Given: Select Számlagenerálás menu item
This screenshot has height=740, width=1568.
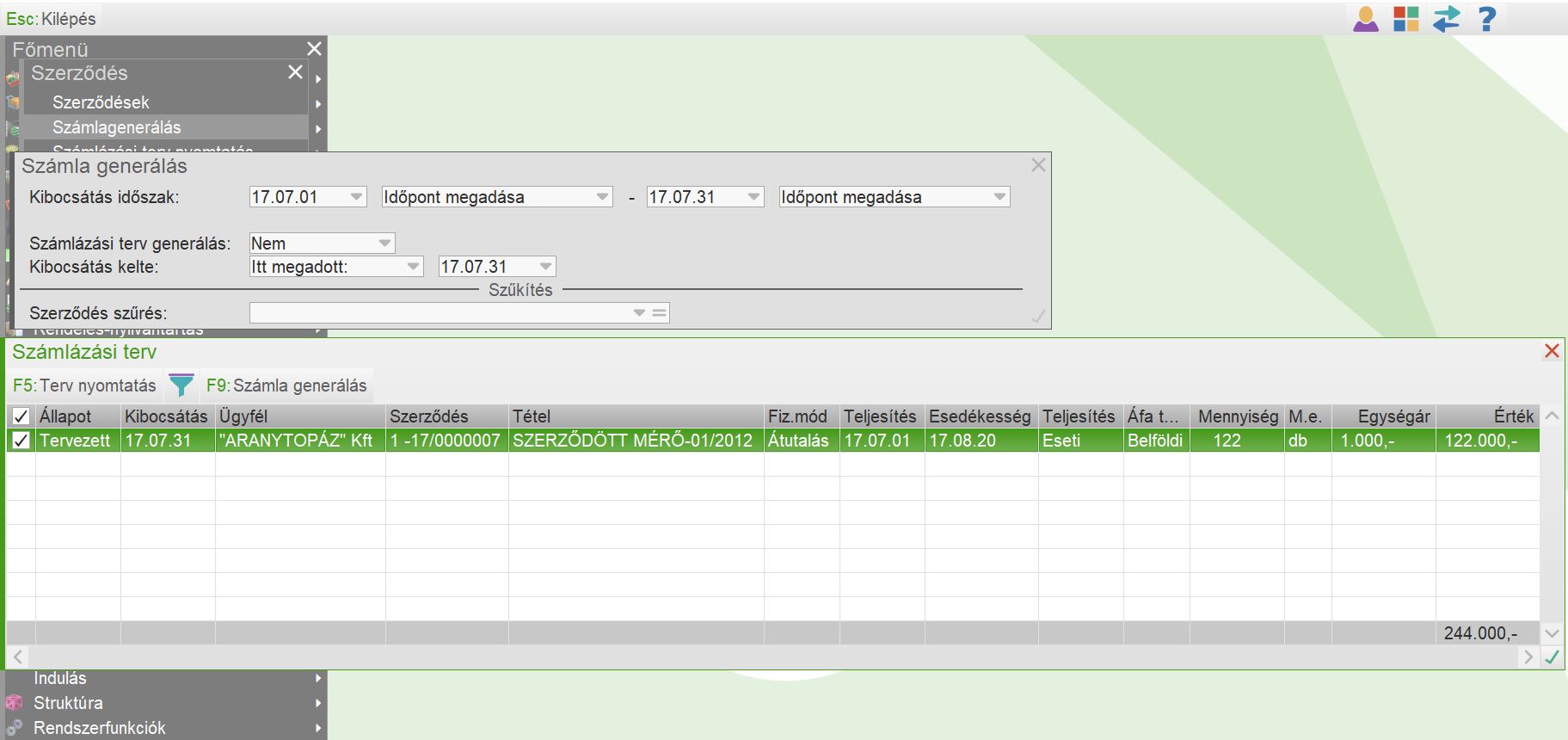Looking at the screenshot, I should point(117,127).
